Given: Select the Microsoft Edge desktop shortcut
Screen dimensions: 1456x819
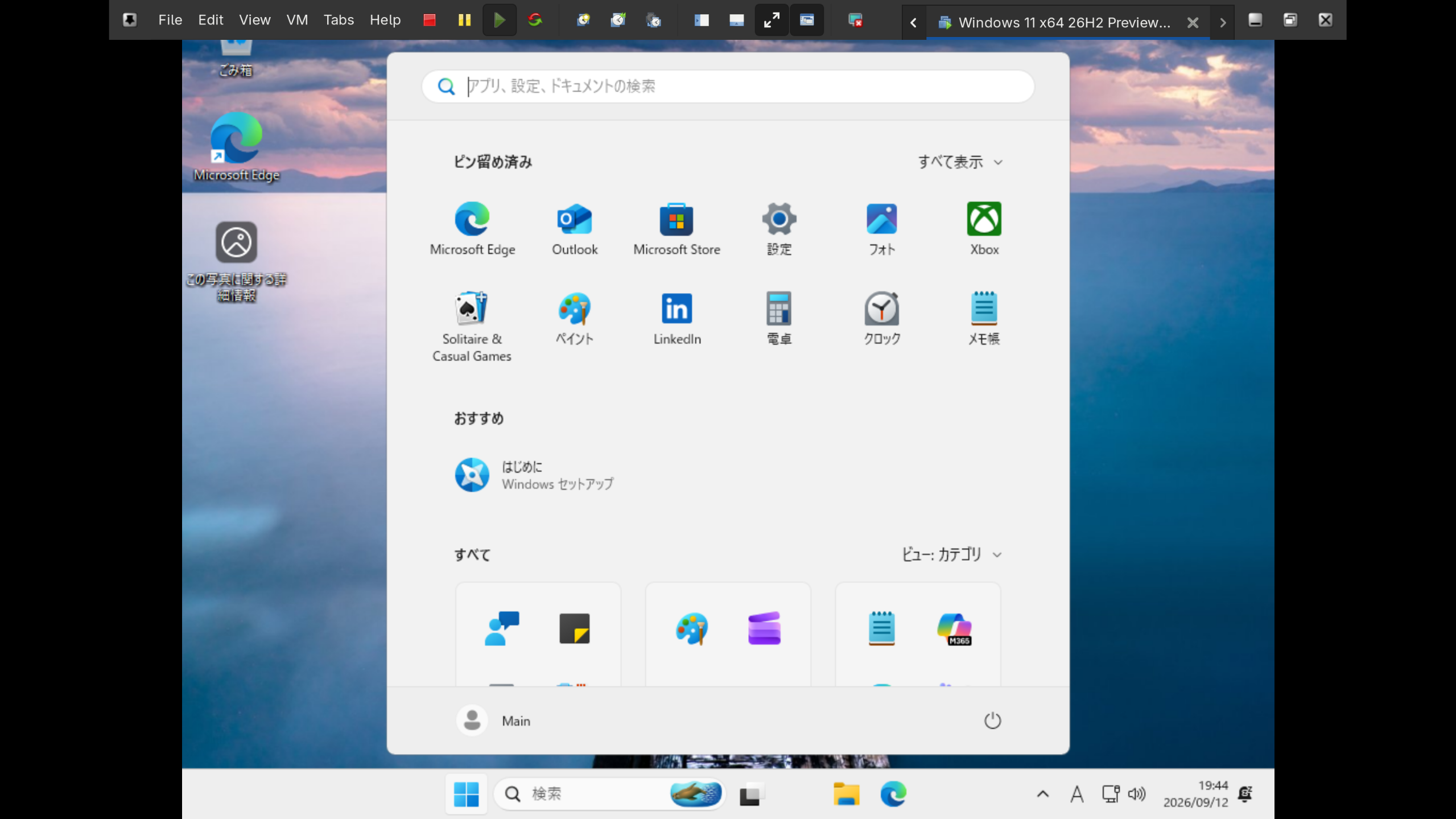Looking at the screenshot, I should (236, 147).
